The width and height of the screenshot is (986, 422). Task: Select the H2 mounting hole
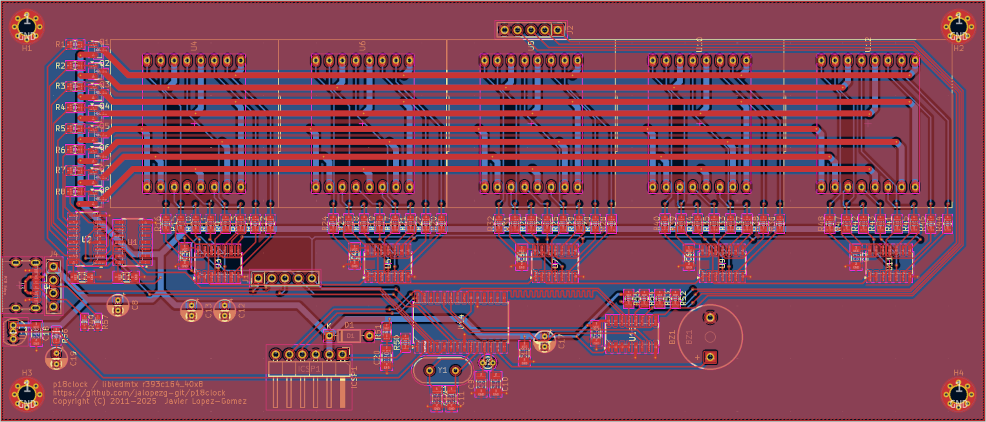click(x=958, y=25)
